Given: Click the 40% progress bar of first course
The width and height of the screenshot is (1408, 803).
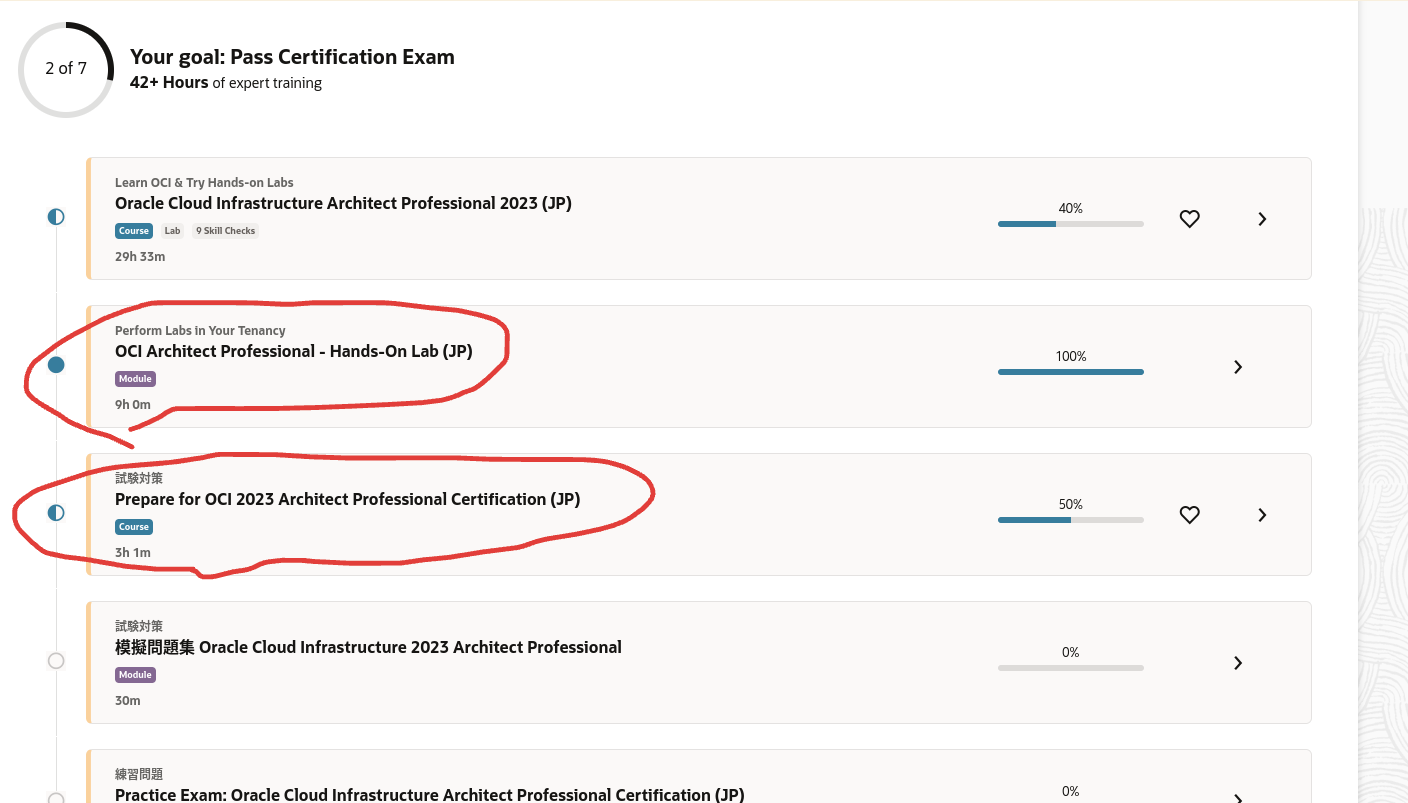Looking at the screenshot, I should click(x=1071, y=224).
